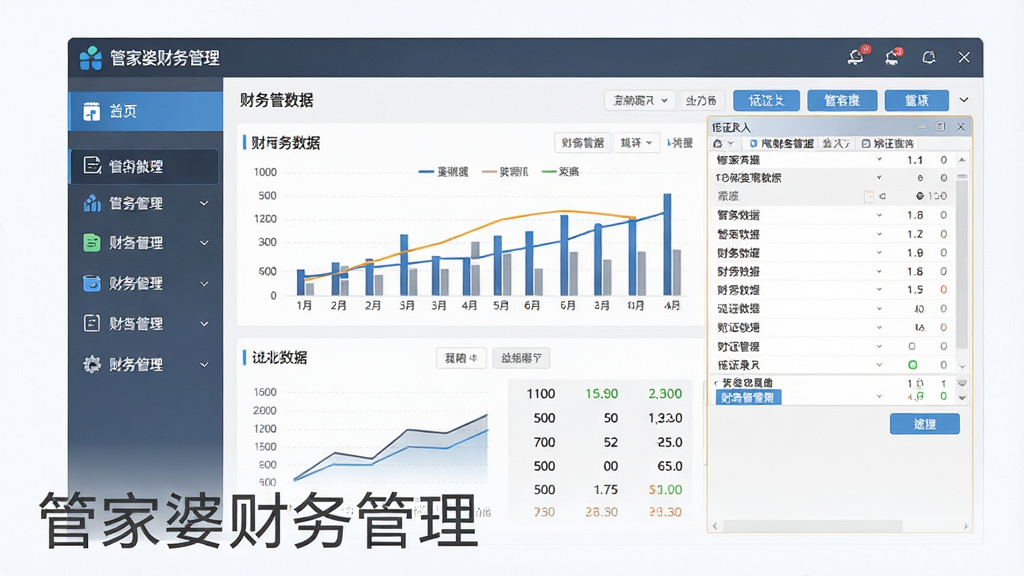Click the second blue button in header
The width and height of the screenshot is (1024, 576).
[841, 101]
